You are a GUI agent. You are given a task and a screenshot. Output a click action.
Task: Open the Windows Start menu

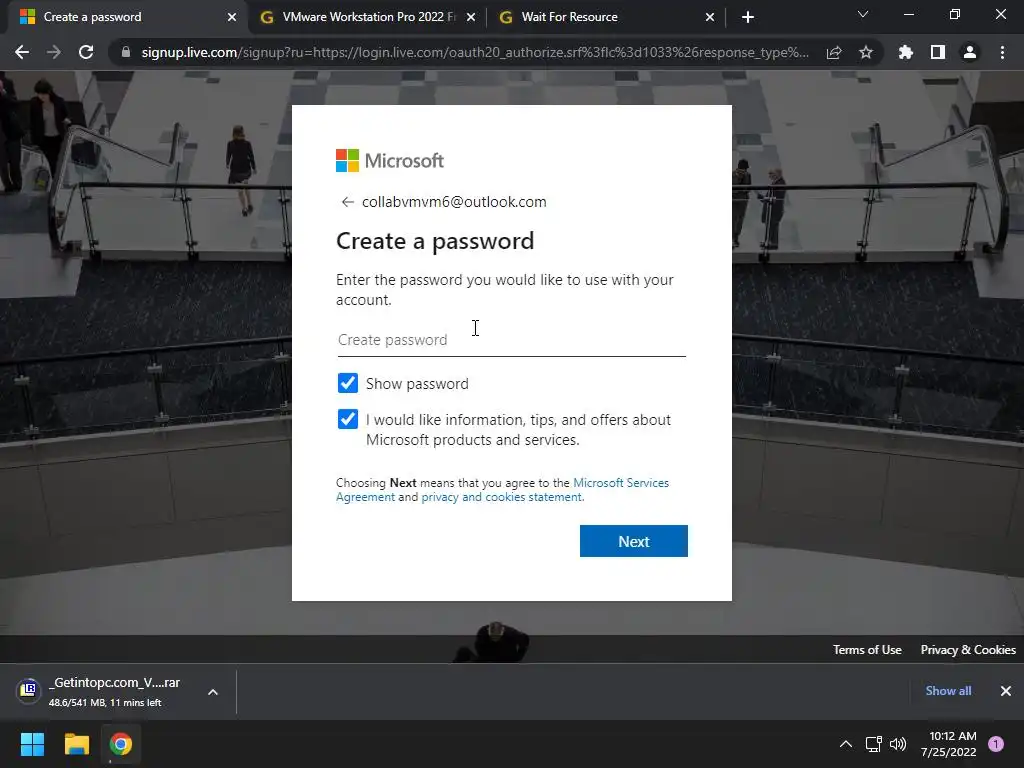click(32, 744)
